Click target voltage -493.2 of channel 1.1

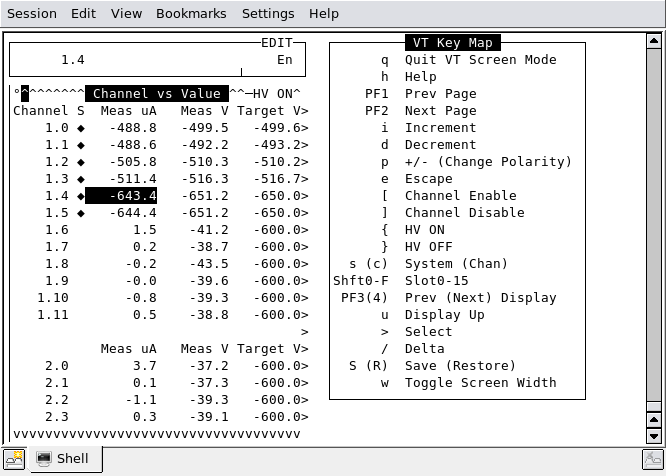pyautogui.click(x=279, y=145)
